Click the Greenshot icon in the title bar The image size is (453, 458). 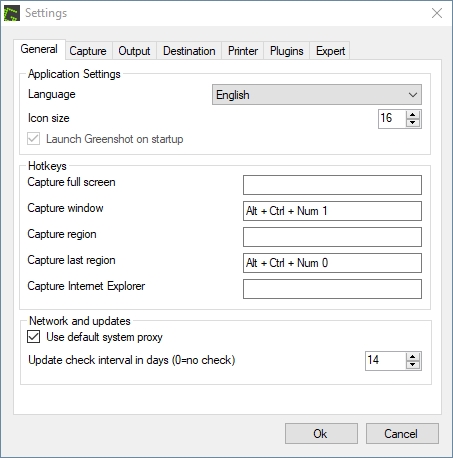pos(12,13)
